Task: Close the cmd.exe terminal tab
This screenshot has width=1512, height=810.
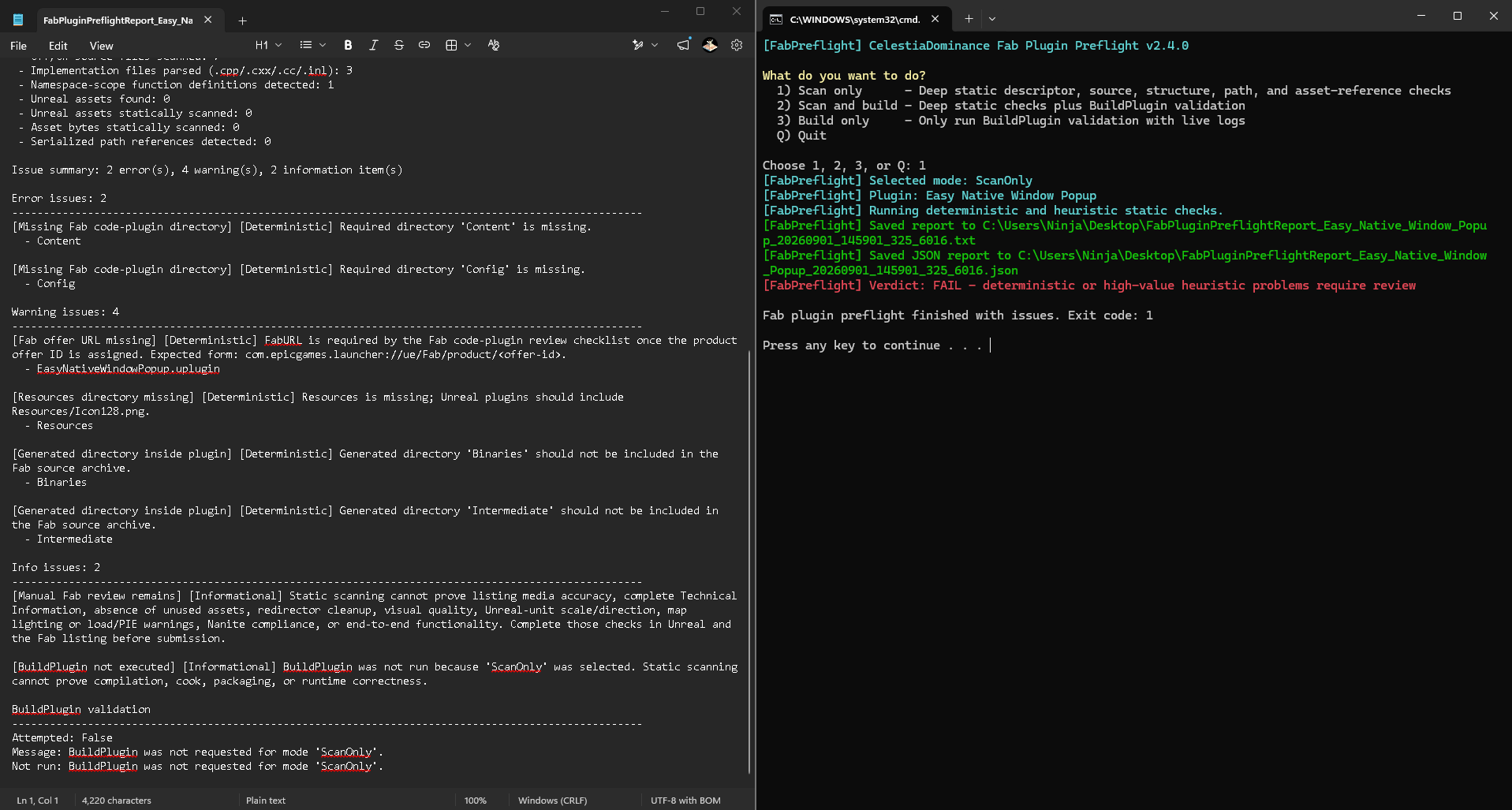Action: pyautogui.click(x=935, y=19)
